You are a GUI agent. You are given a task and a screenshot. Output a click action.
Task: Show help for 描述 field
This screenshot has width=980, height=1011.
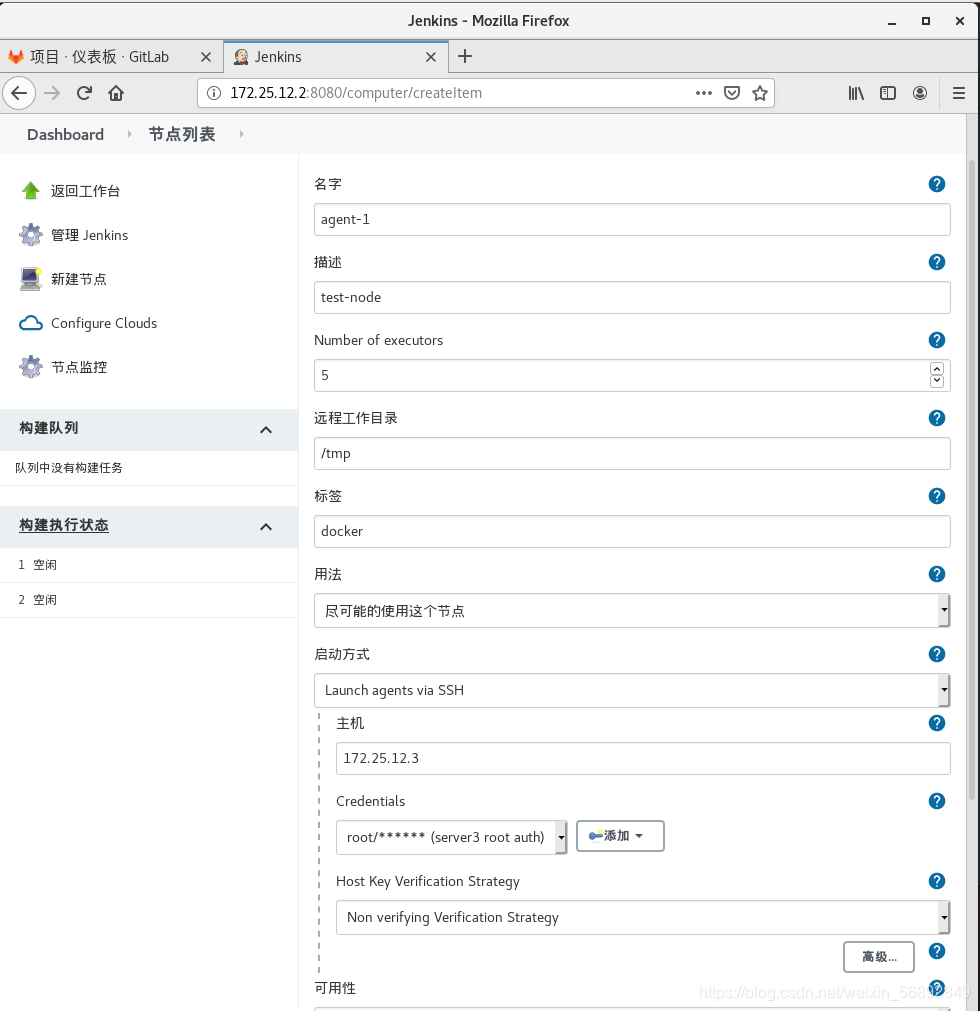click(937, 262)
